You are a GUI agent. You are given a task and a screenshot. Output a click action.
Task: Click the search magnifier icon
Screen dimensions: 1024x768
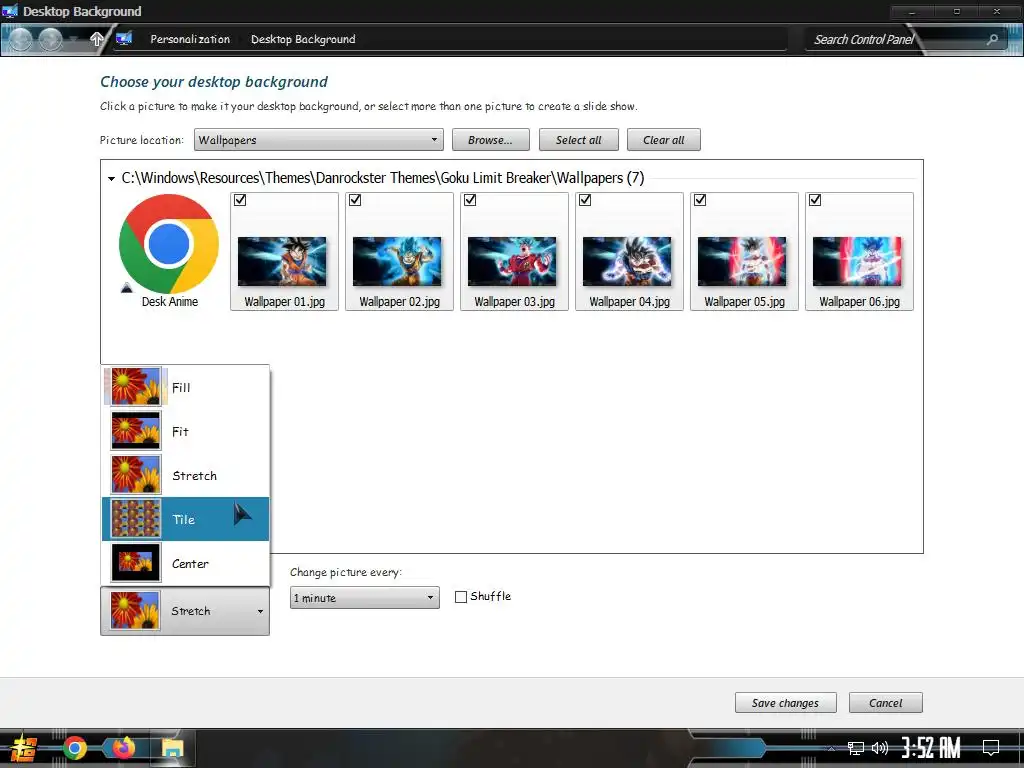pyautogui.click(x=992, y=39)
